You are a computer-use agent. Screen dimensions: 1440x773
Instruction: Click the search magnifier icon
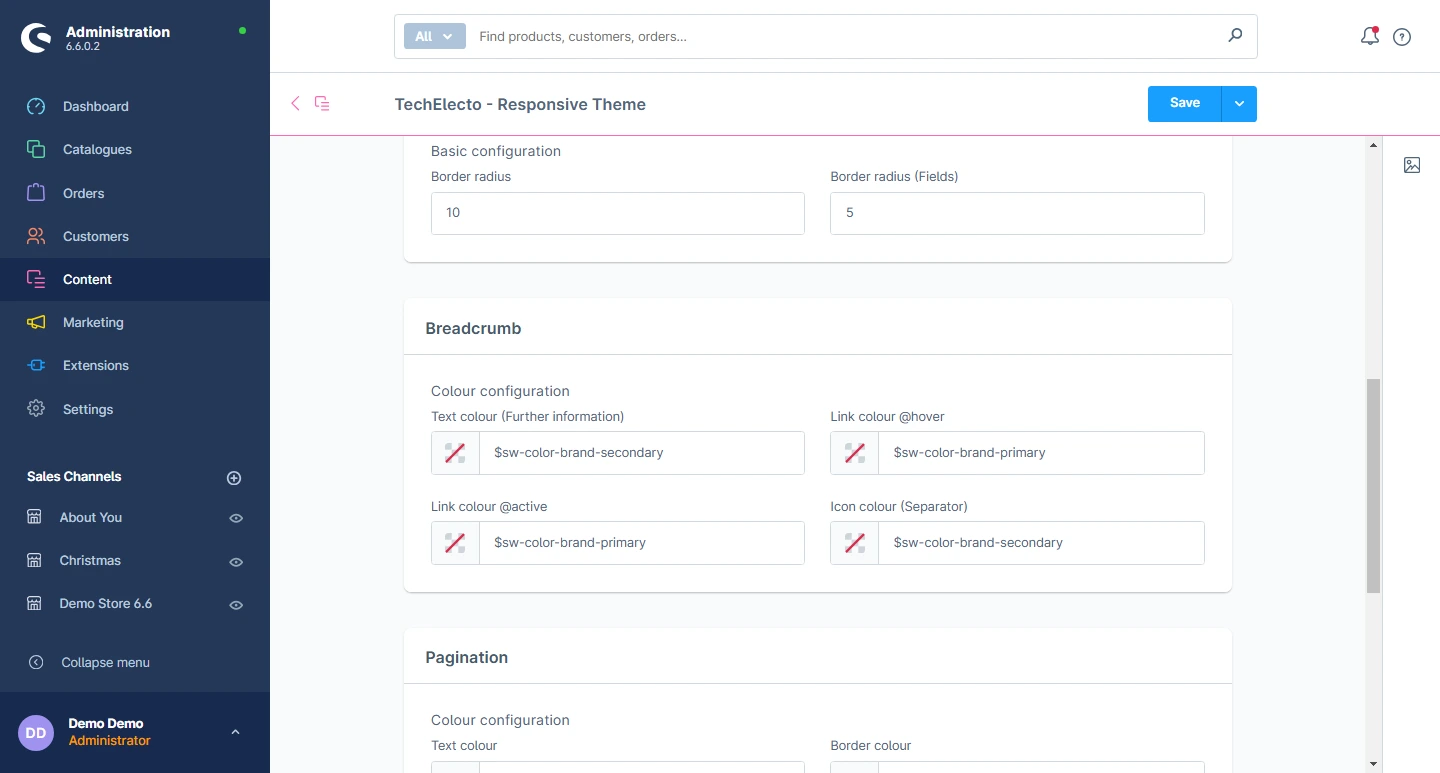coord(1235,36)
